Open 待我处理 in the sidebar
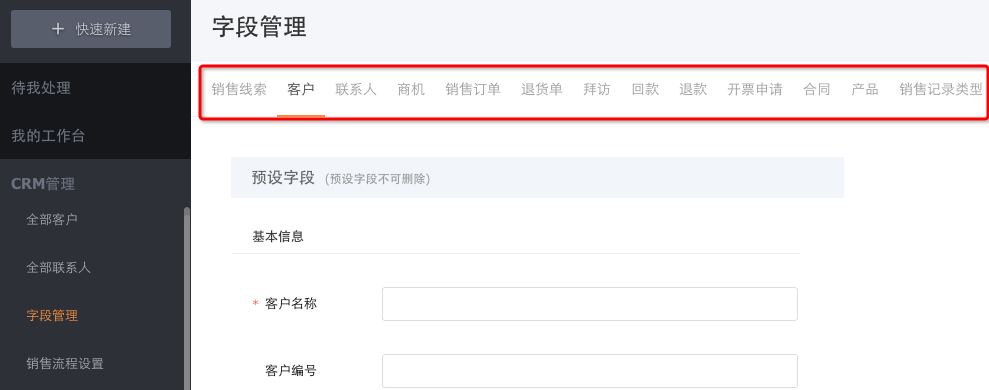Screen dimensions: 989x390 [41, 88]
